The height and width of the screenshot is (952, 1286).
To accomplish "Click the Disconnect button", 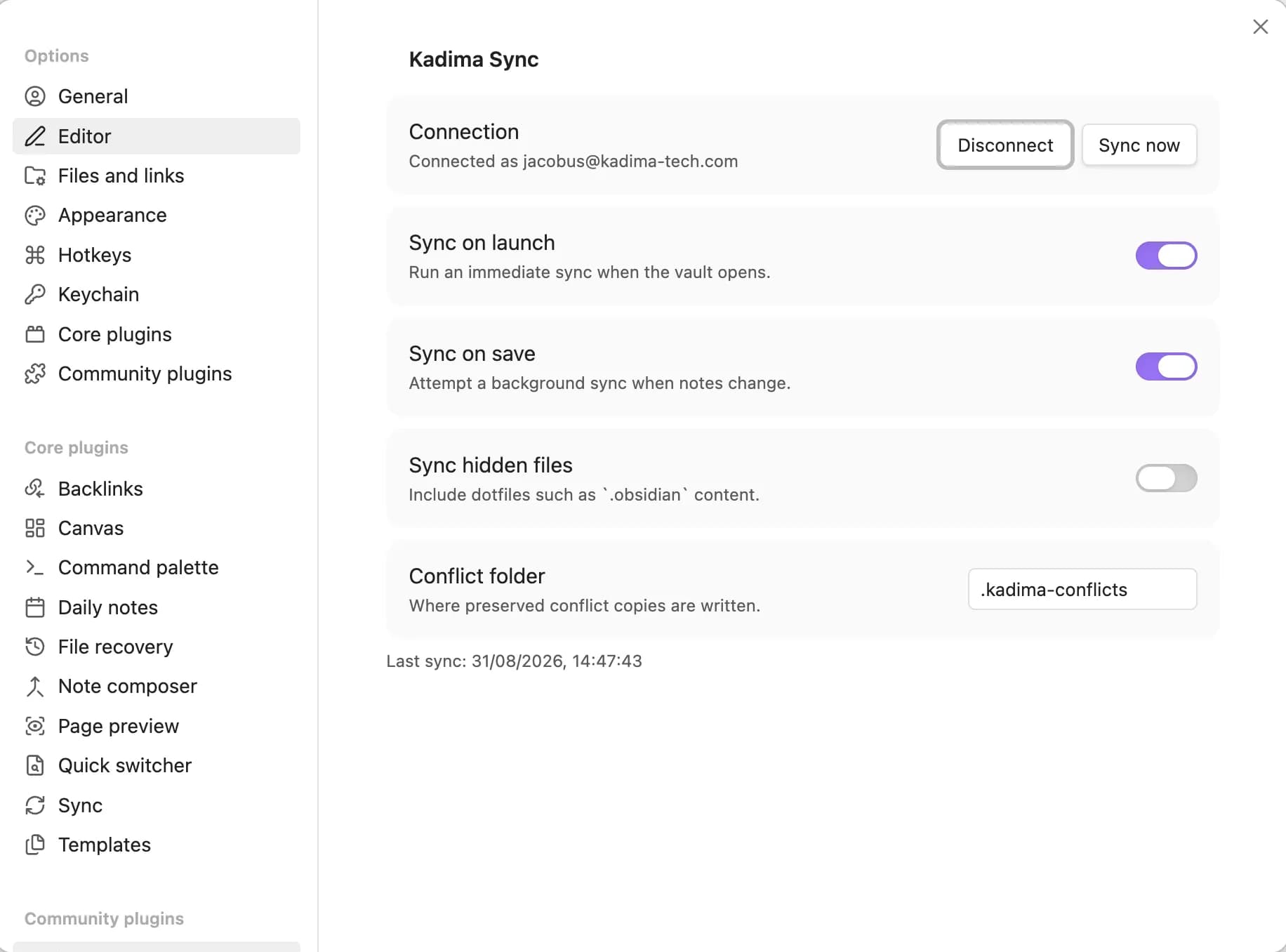I will click(x=1005, y=145).
